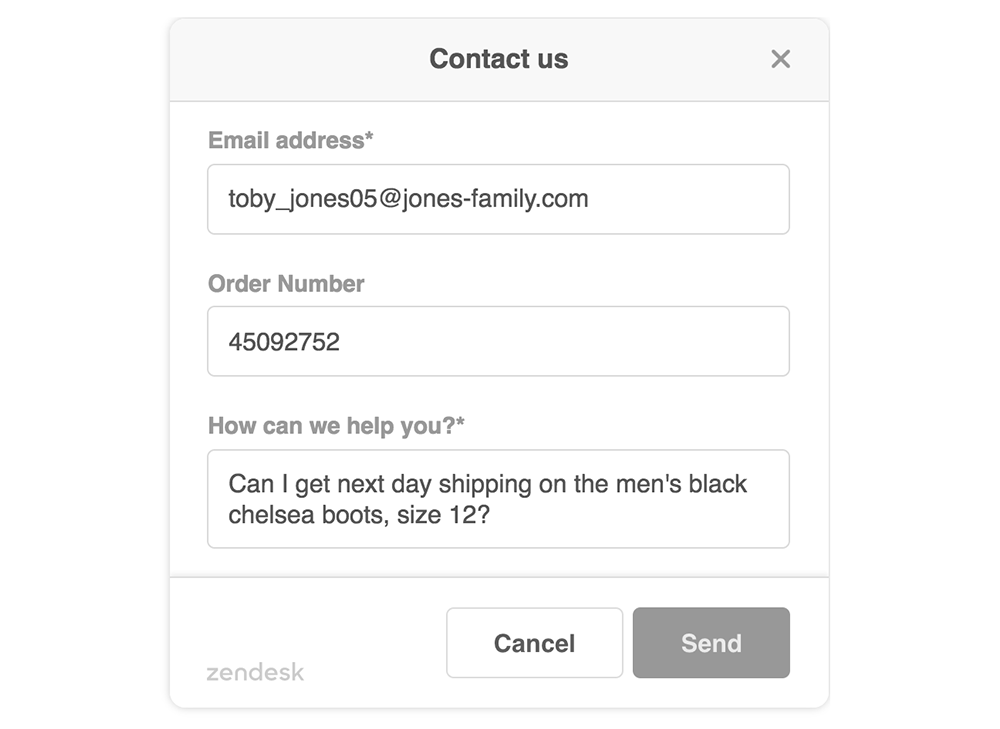Click on size 12? in the message
The image size is (1000, 729).
(443, 515)
